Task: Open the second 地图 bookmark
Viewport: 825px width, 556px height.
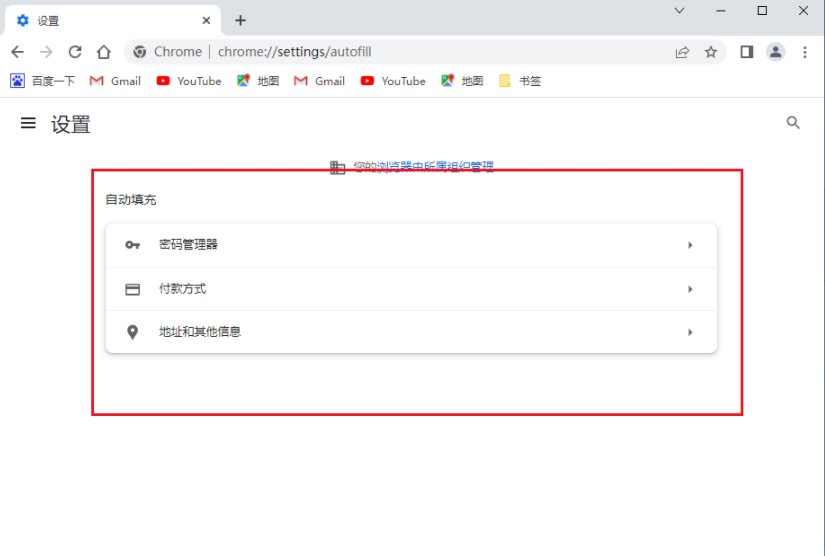Action: 462,81
